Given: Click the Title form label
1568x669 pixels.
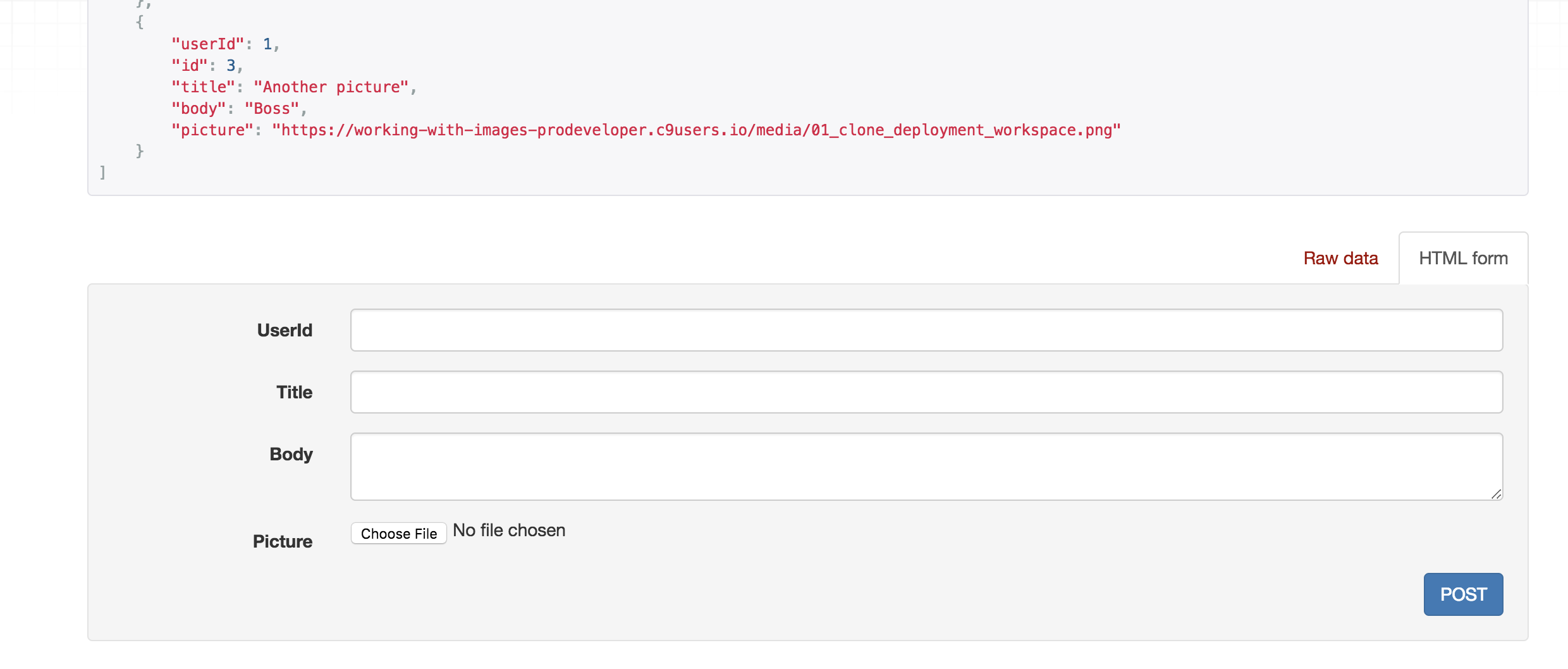Looking at the screenshot, I should tap(294, 392).
